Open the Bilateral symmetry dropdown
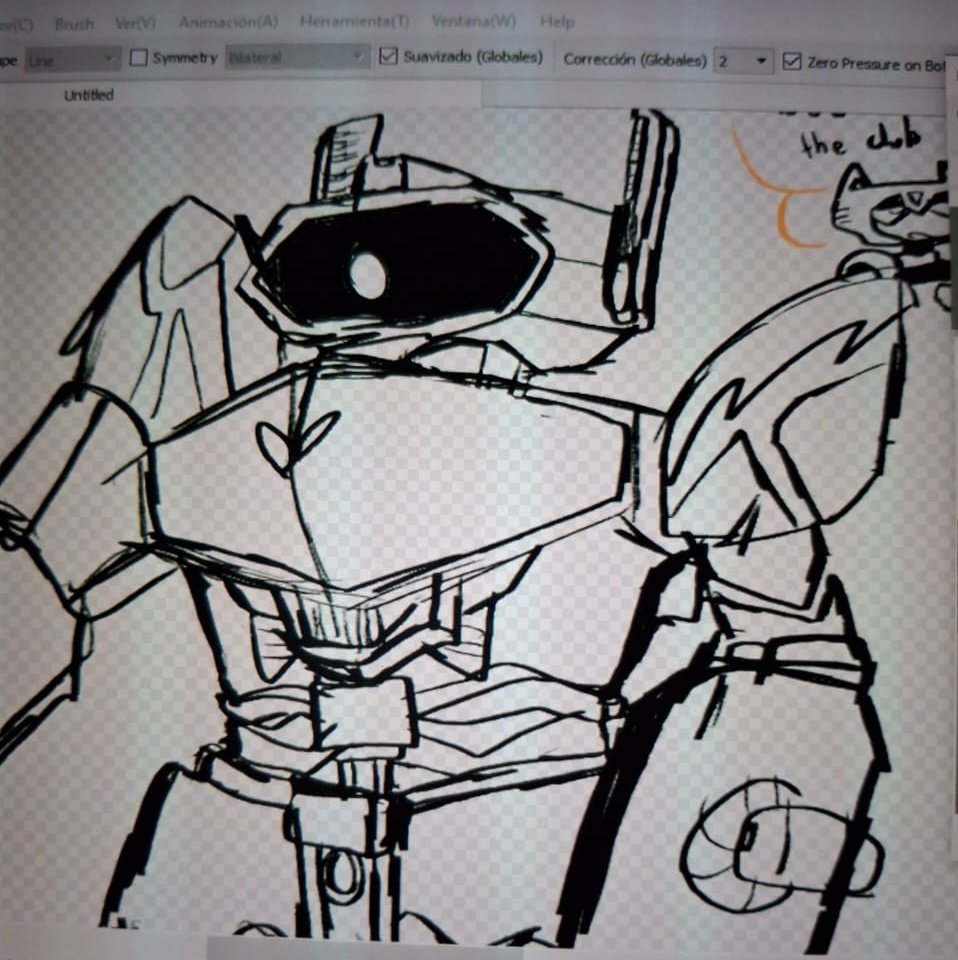 [297, 58]
